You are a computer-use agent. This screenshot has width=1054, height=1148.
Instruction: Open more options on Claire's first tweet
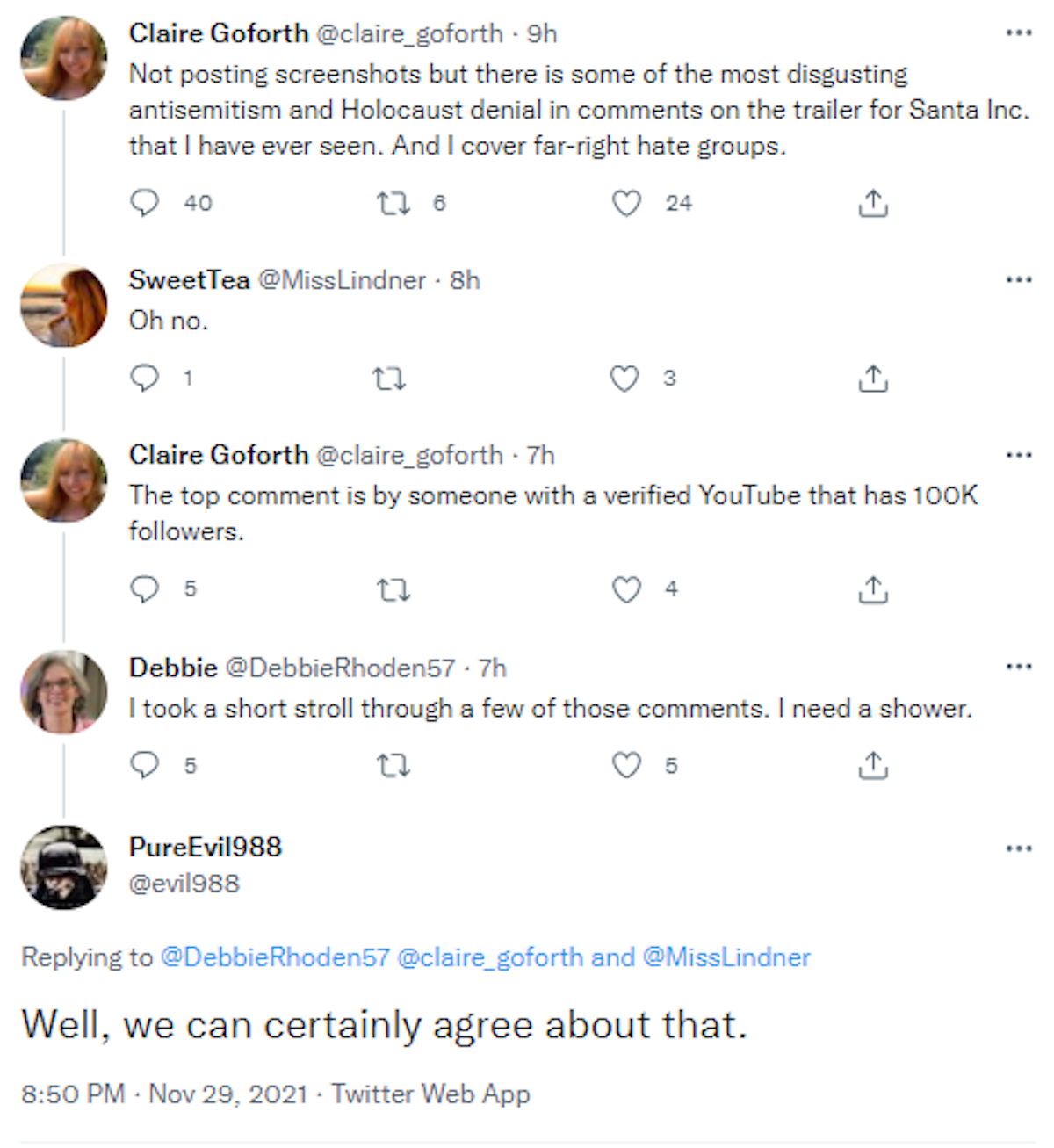(x=1018, y=33)
